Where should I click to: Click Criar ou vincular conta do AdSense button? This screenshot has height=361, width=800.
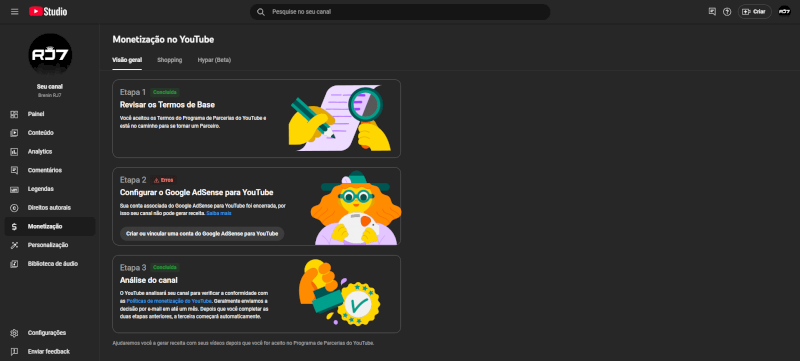tap(202, 234)
